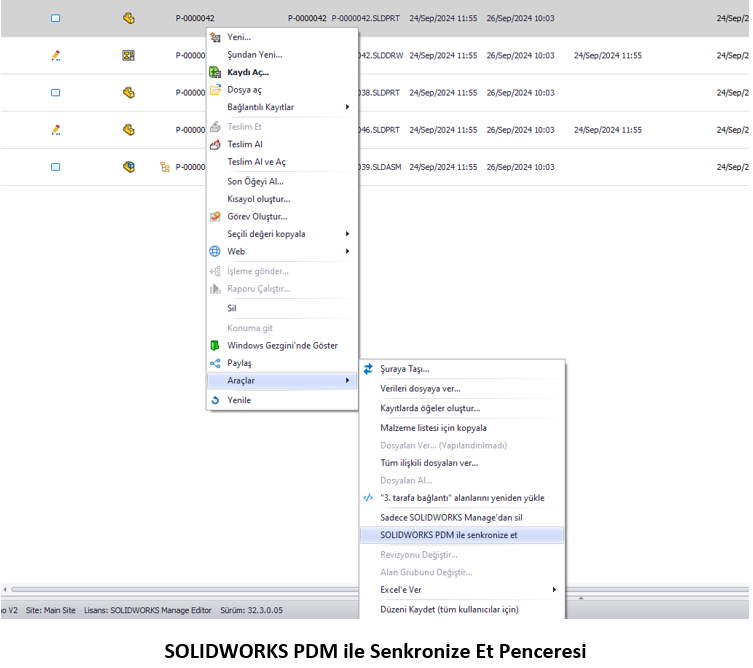The image size is (753, 668).
Task: Click the Dosya aç folder icon
Action: (215, 90)
